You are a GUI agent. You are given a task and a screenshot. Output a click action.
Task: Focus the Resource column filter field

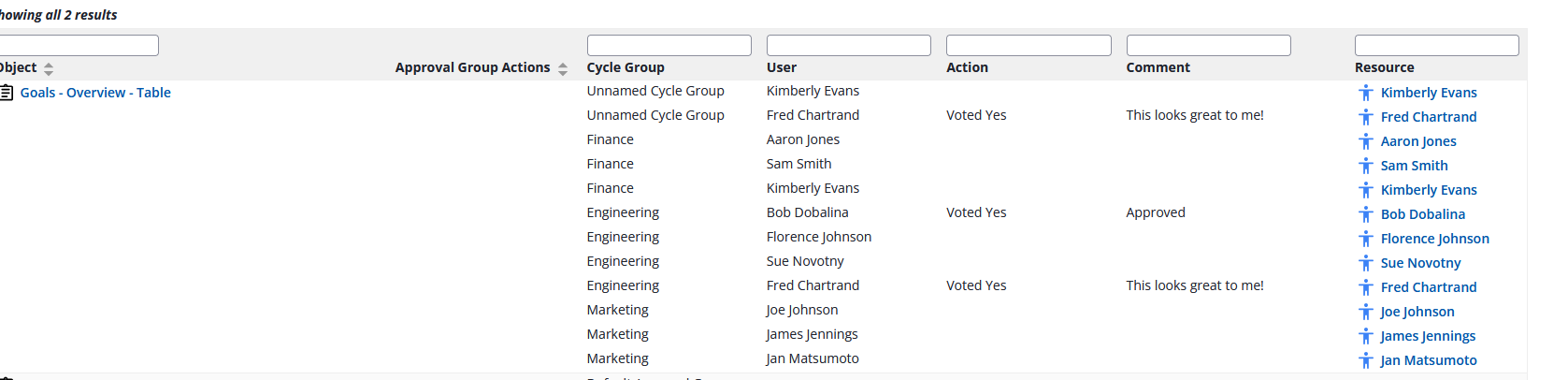(x=1436, y=45)
